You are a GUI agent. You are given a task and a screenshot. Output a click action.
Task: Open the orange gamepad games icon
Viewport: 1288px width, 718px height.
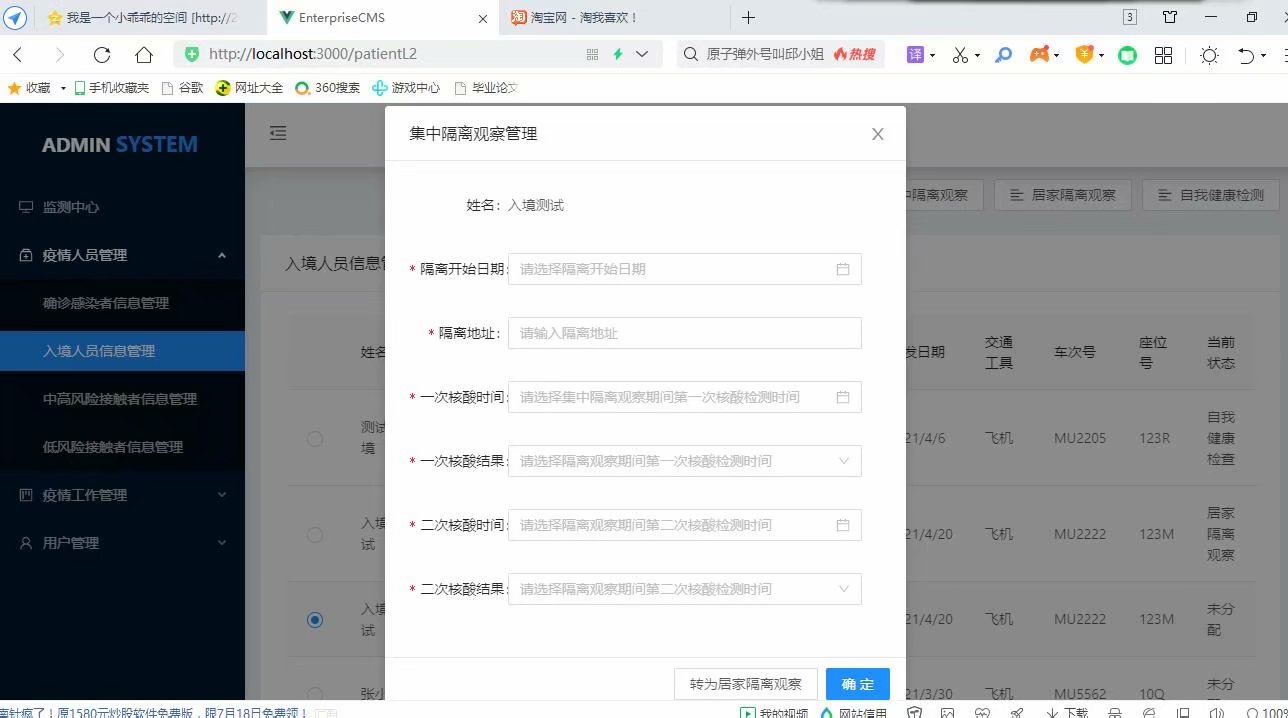[1040, 55]
